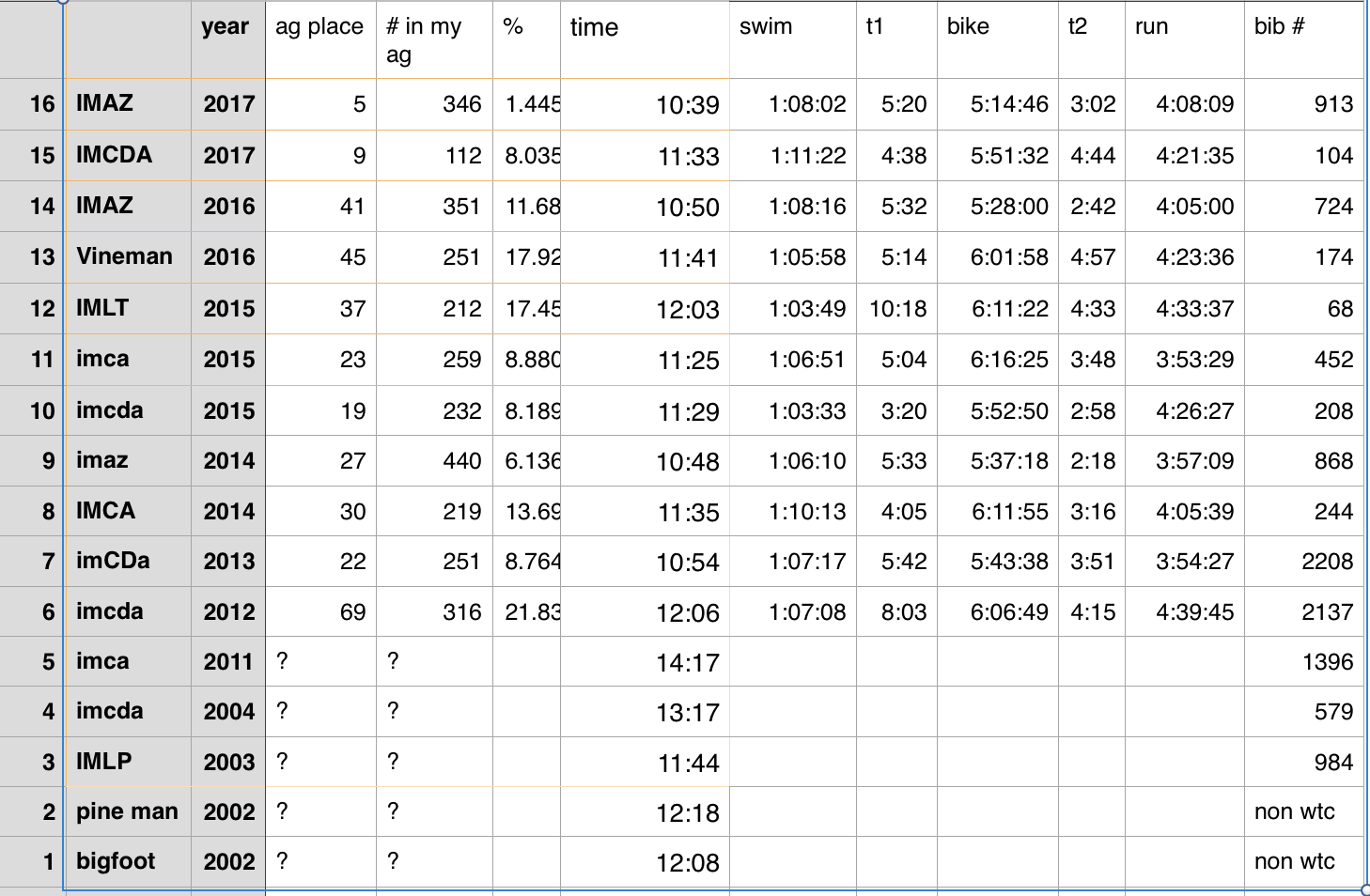
Task: Select t1 time 8:03 cell
Action: tap(896, 612)
